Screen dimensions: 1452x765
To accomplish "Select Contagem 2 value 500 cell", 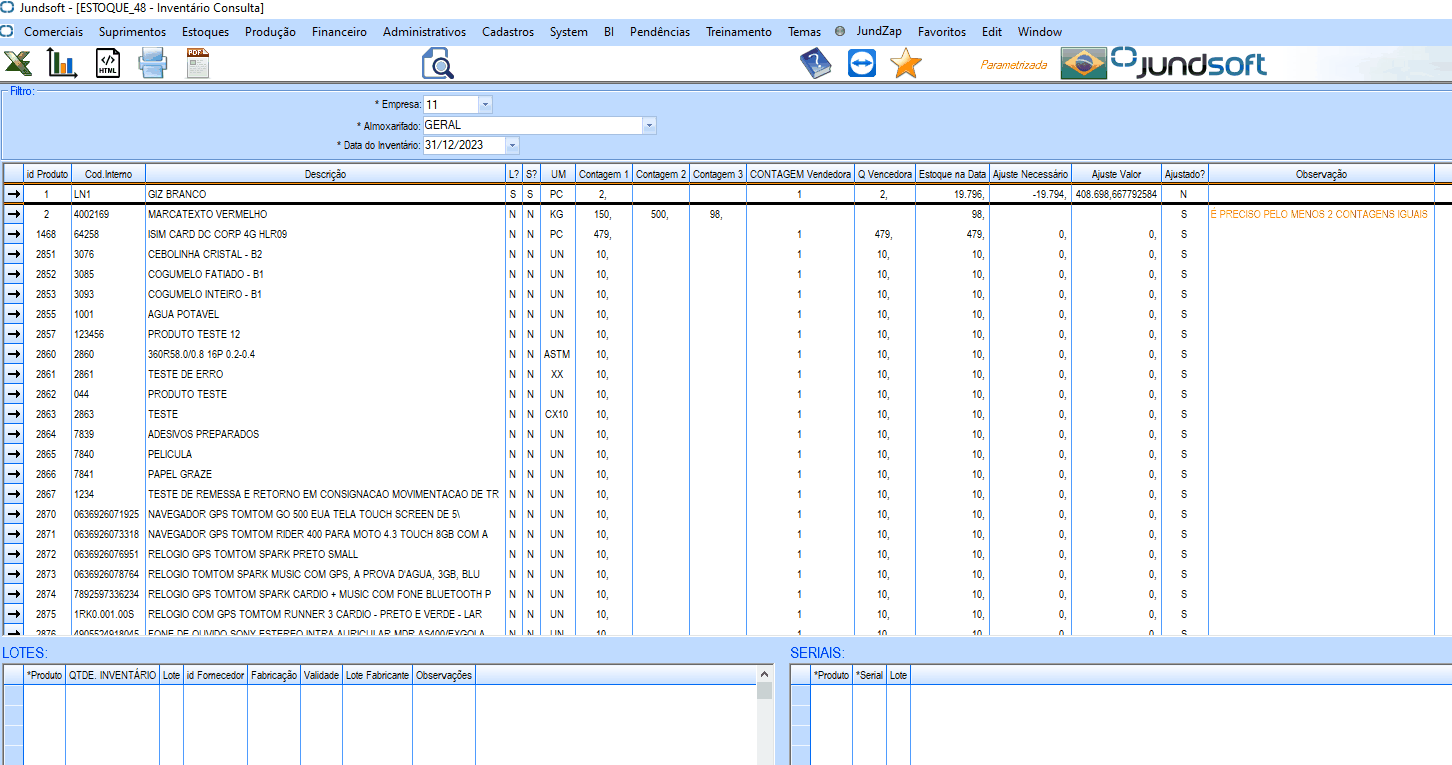I will pyautogui.click(x=660, y=214).
